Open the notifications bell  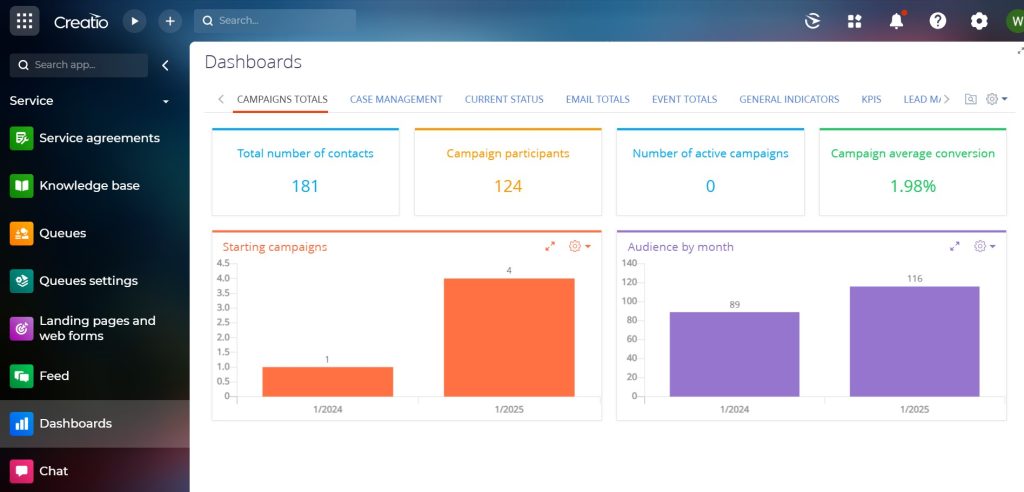(x=896, y=21)
